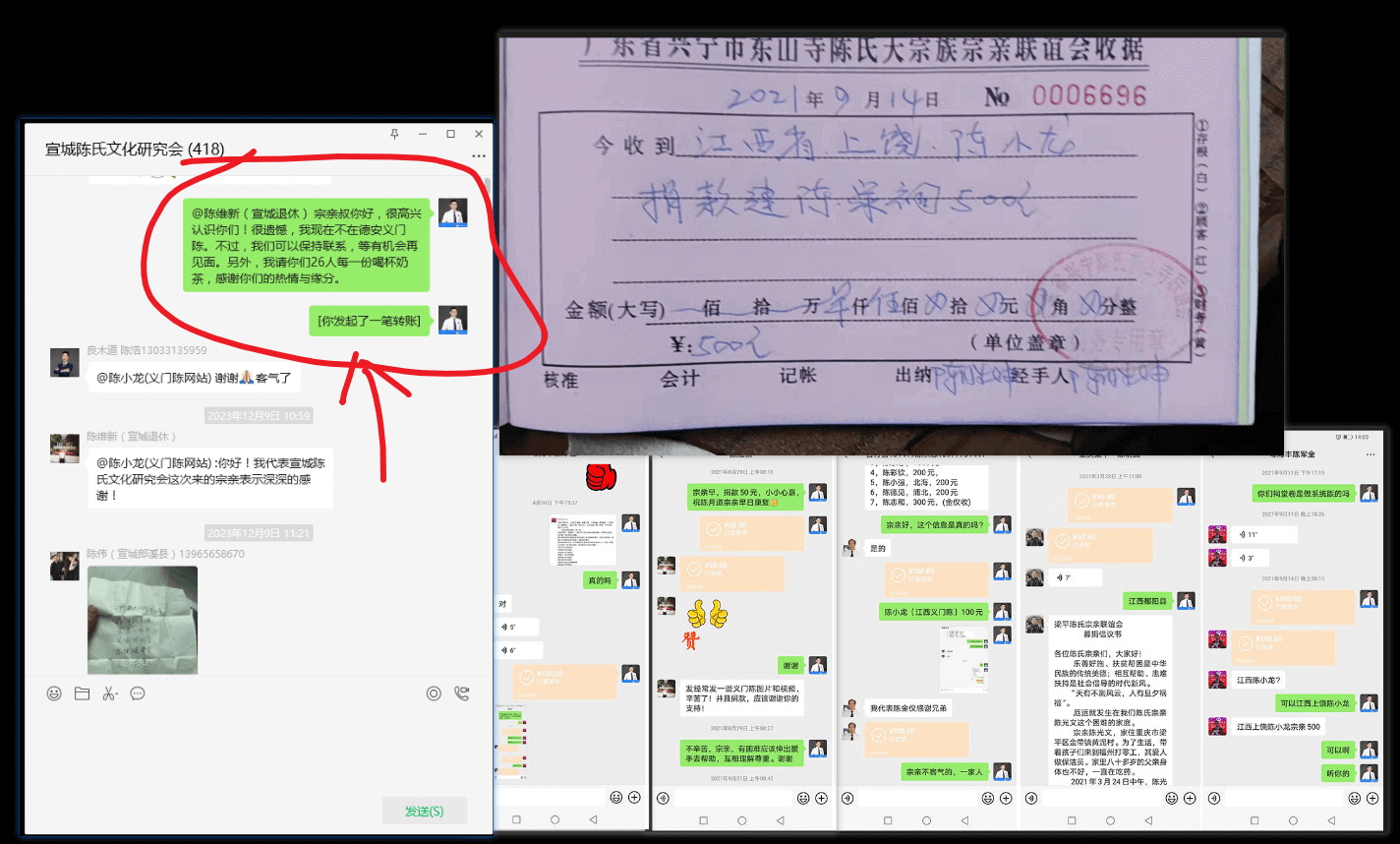Image resolution: width=1400 pixels, height=844 pixels.
Task: Maximize the WeChat chat window
Action: coord(450,134)
